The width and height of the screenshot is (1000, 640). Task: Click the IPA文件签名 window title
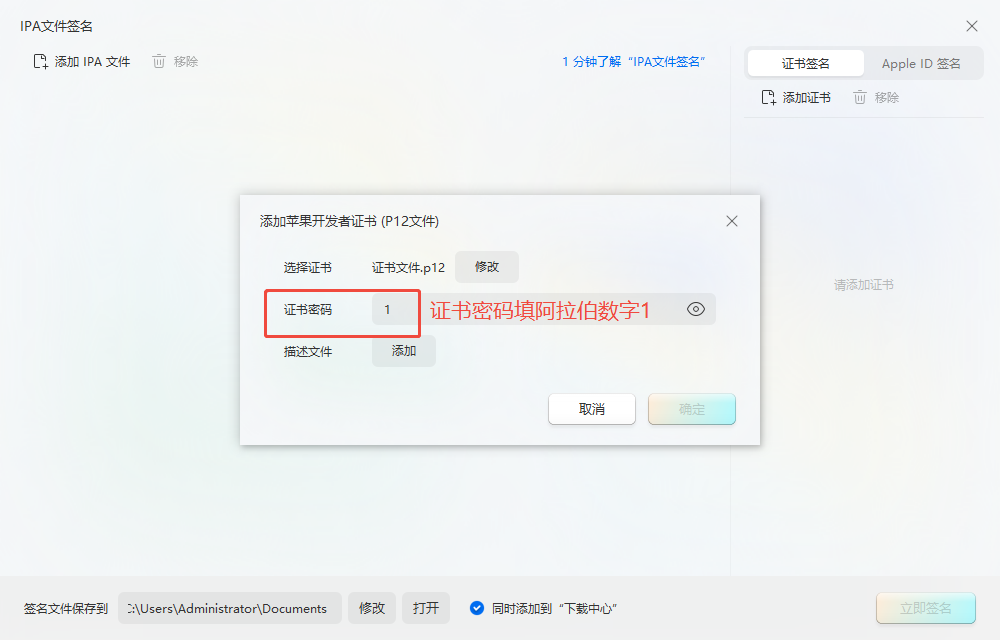pos(56,26)
